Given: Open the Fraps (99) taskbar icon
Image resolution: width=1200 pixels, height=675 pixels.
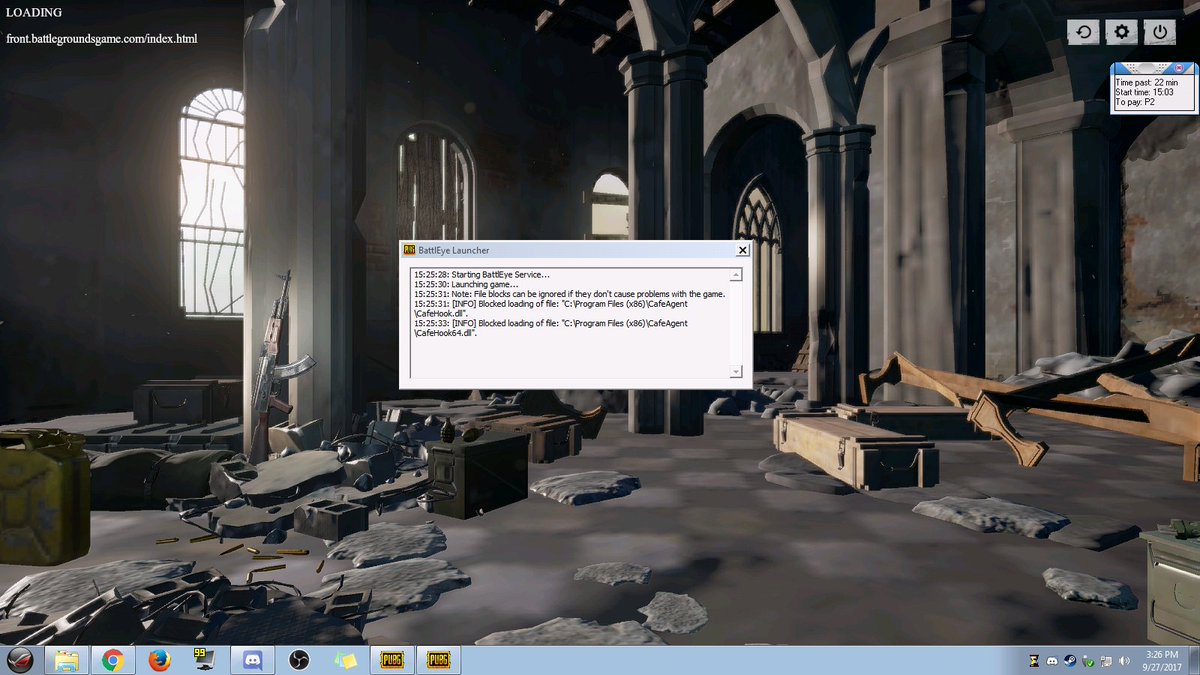Looking at the screenshot, I should 204,660.
